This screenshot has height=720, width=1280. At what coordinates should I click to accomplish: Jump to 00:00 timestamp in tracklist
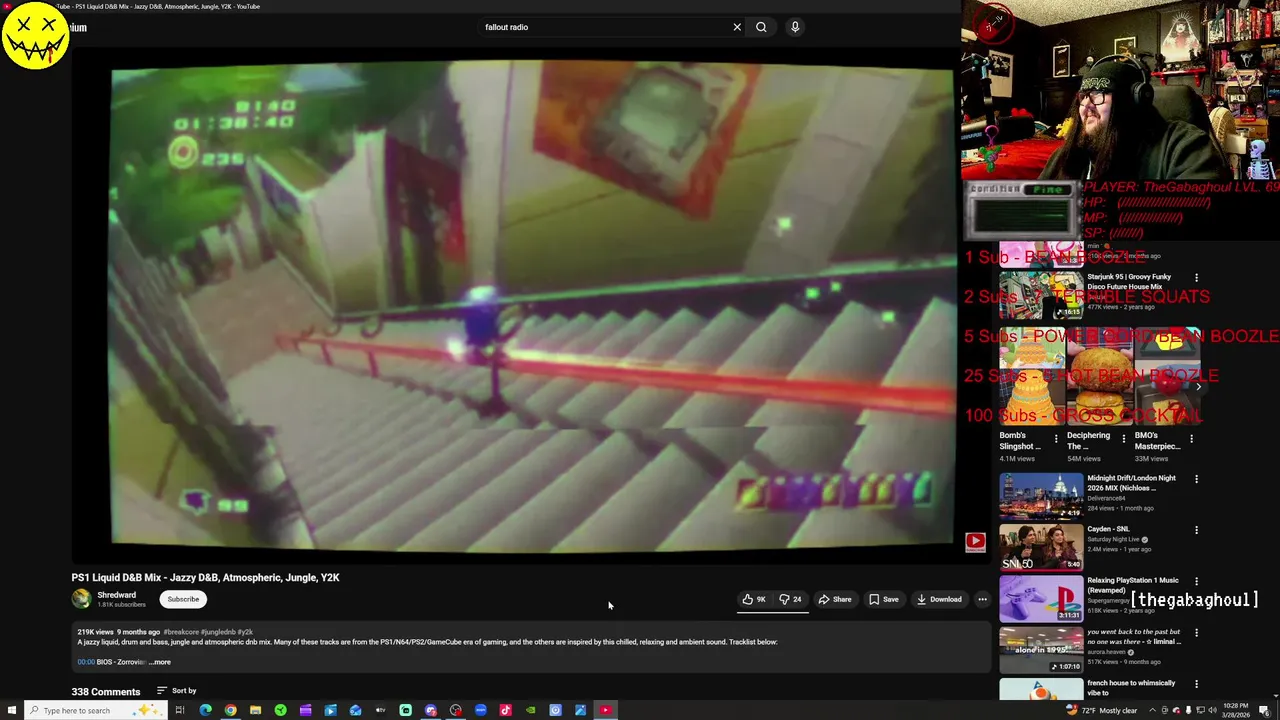coord(86,662)
